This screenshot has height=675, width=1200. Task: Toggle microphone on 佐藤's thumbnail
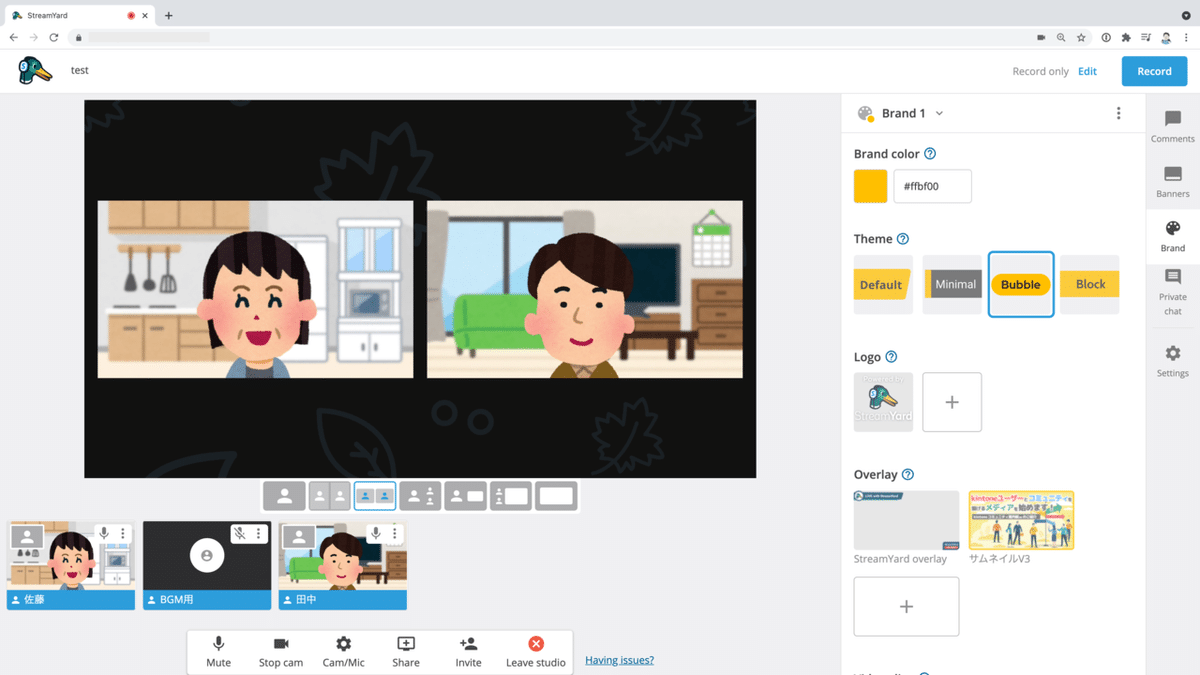tap(104, 534)
